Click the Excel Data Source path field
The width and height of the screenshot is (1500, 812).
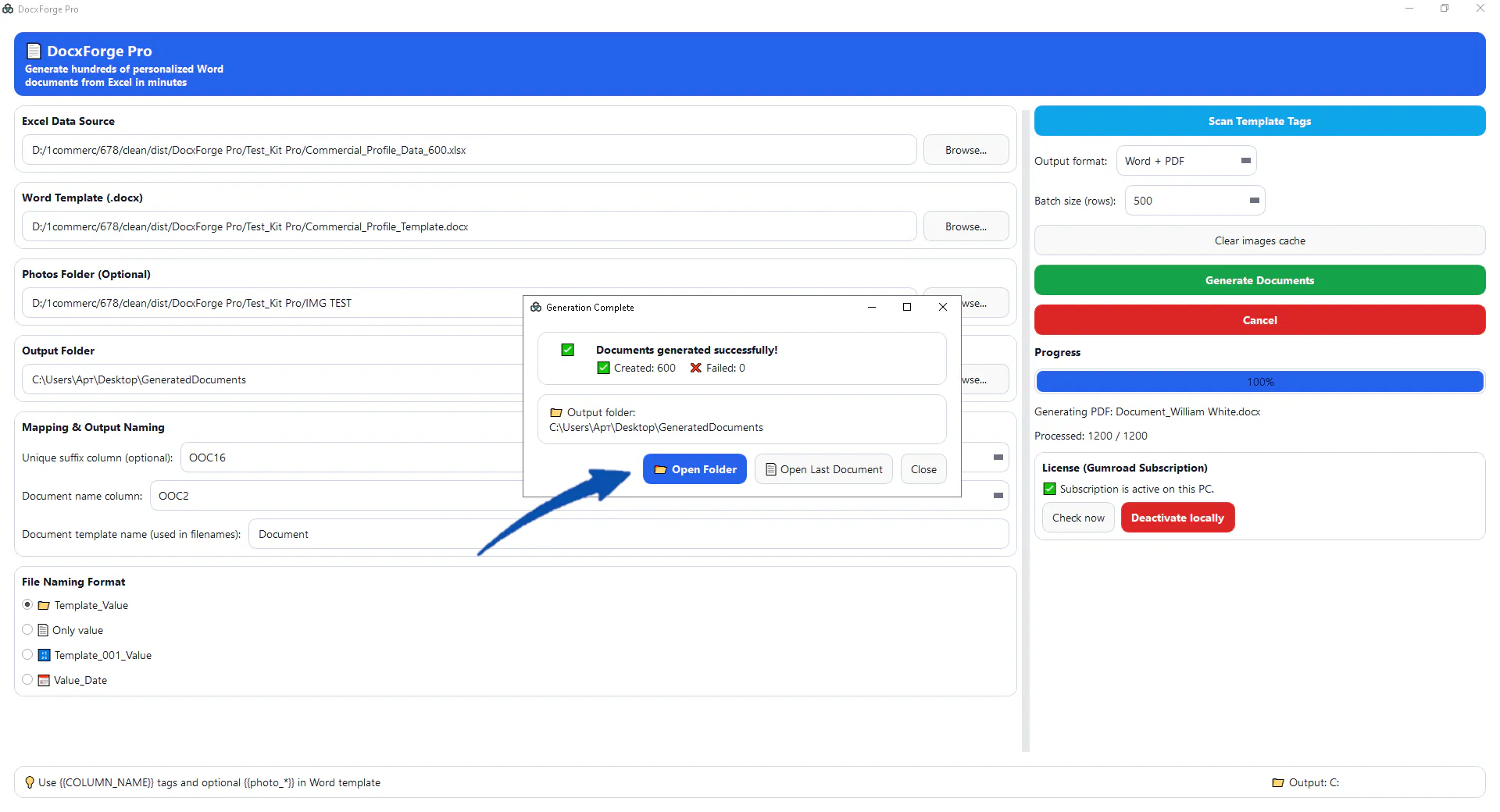pyautogui.click(x=469, y=150)
